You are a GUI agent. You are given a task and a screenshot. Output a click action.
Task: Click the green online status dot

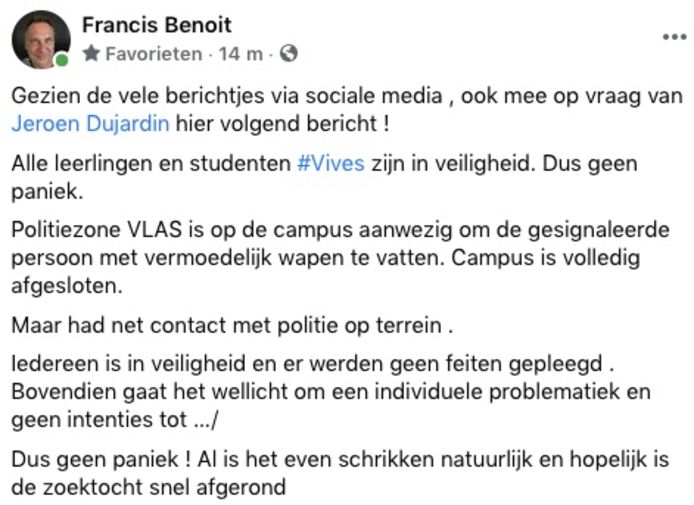[x=62, y=60]
